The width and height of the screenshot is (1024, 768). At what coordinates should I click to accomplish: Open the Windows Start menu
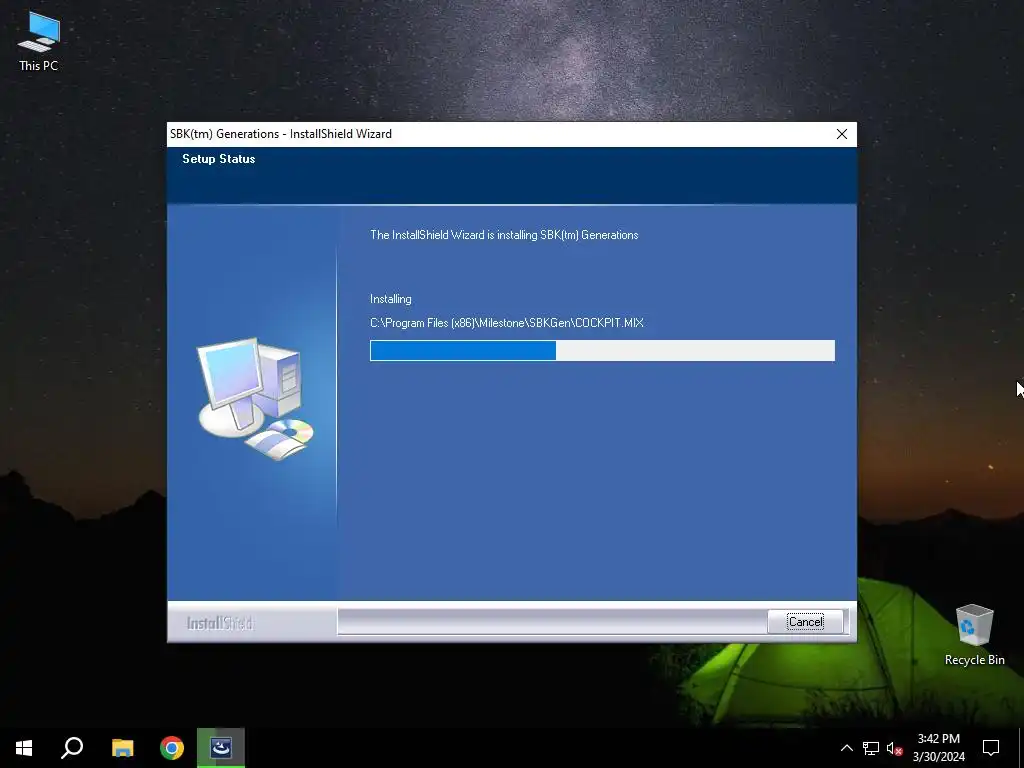tap(24, 748)
